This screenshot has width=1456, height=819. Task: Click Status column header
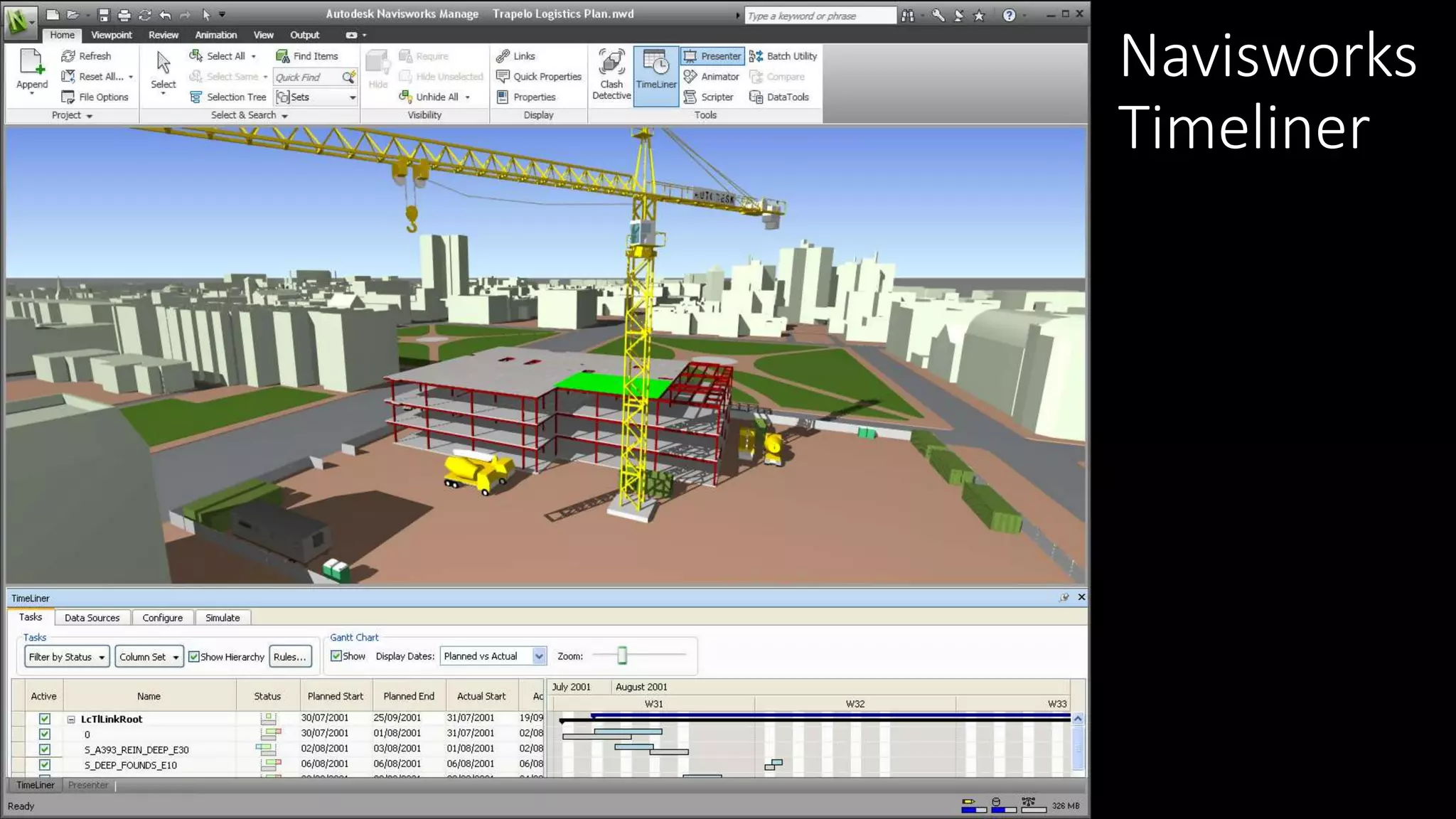click(267, 696)
